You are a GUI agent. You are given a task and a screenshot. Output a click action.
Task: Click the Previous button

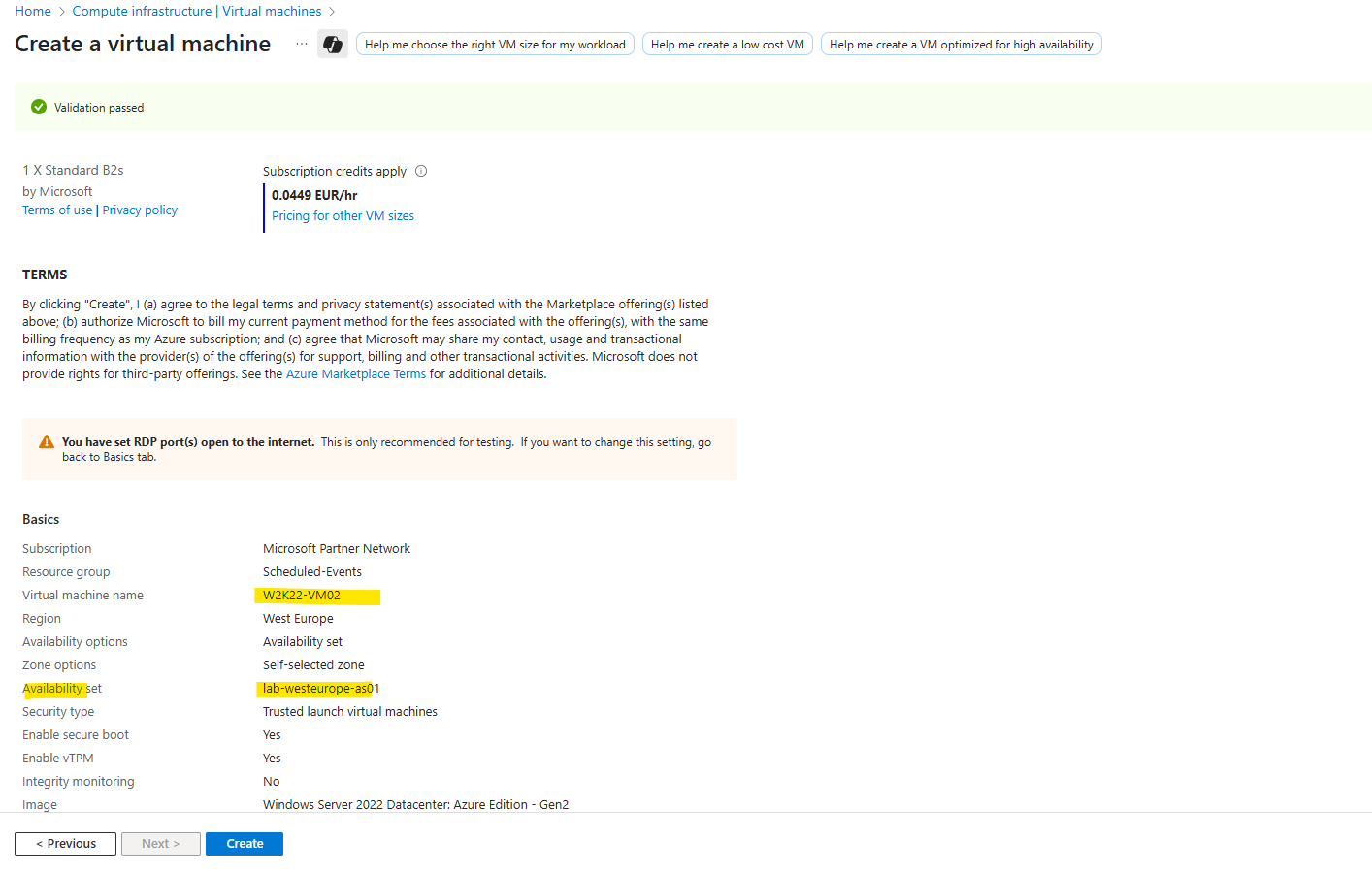tap(66, 844)
